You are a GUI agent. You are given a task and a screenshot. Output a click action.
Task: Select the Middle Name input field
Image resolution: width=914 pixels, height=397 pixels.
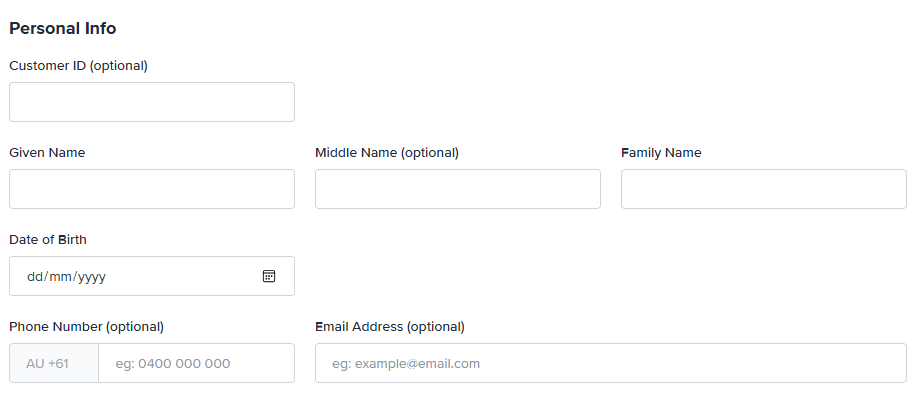pyautogui.click(x=458, y=189)
